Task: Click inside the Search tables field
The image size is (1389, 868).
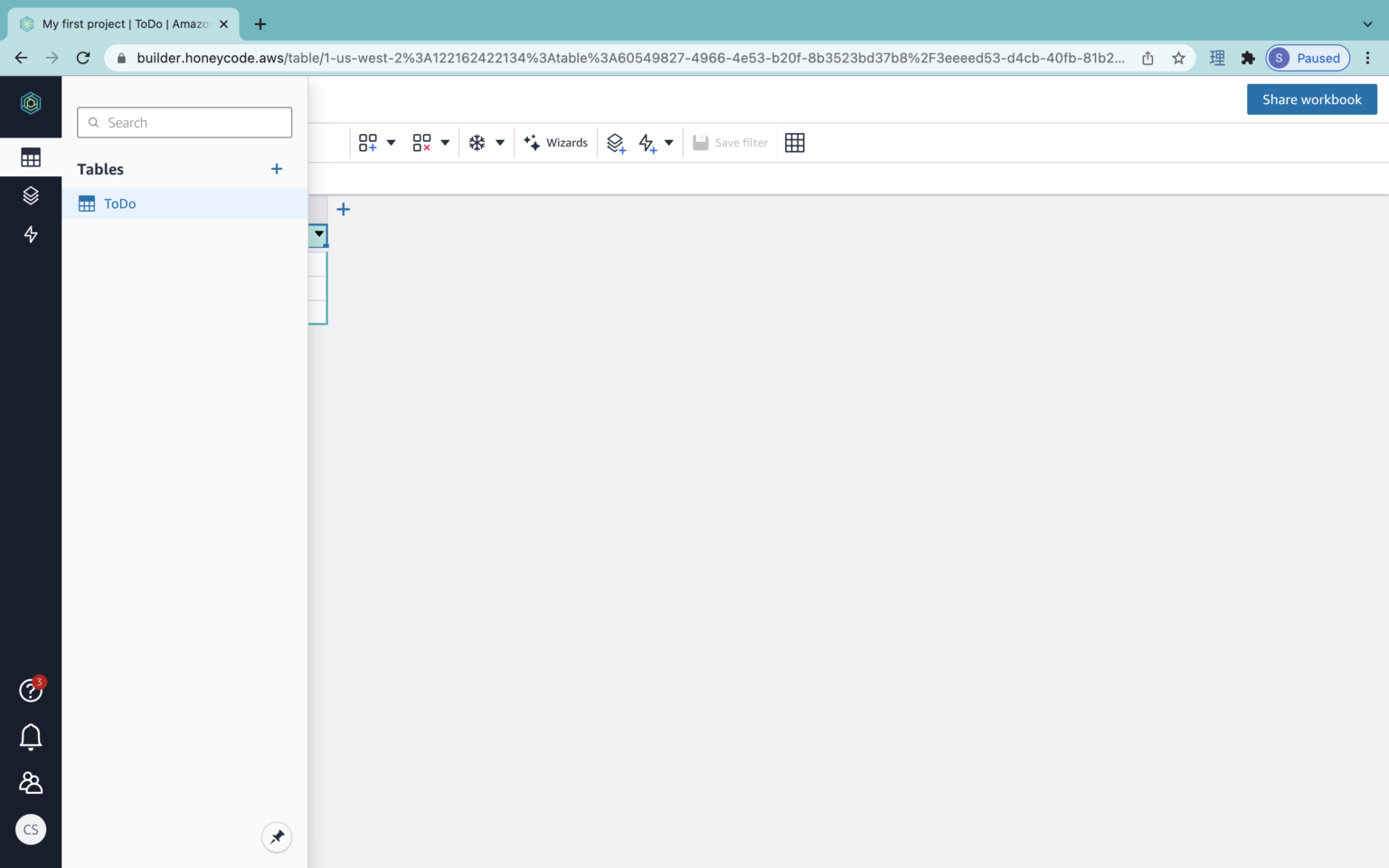Action: coord(184,122)
